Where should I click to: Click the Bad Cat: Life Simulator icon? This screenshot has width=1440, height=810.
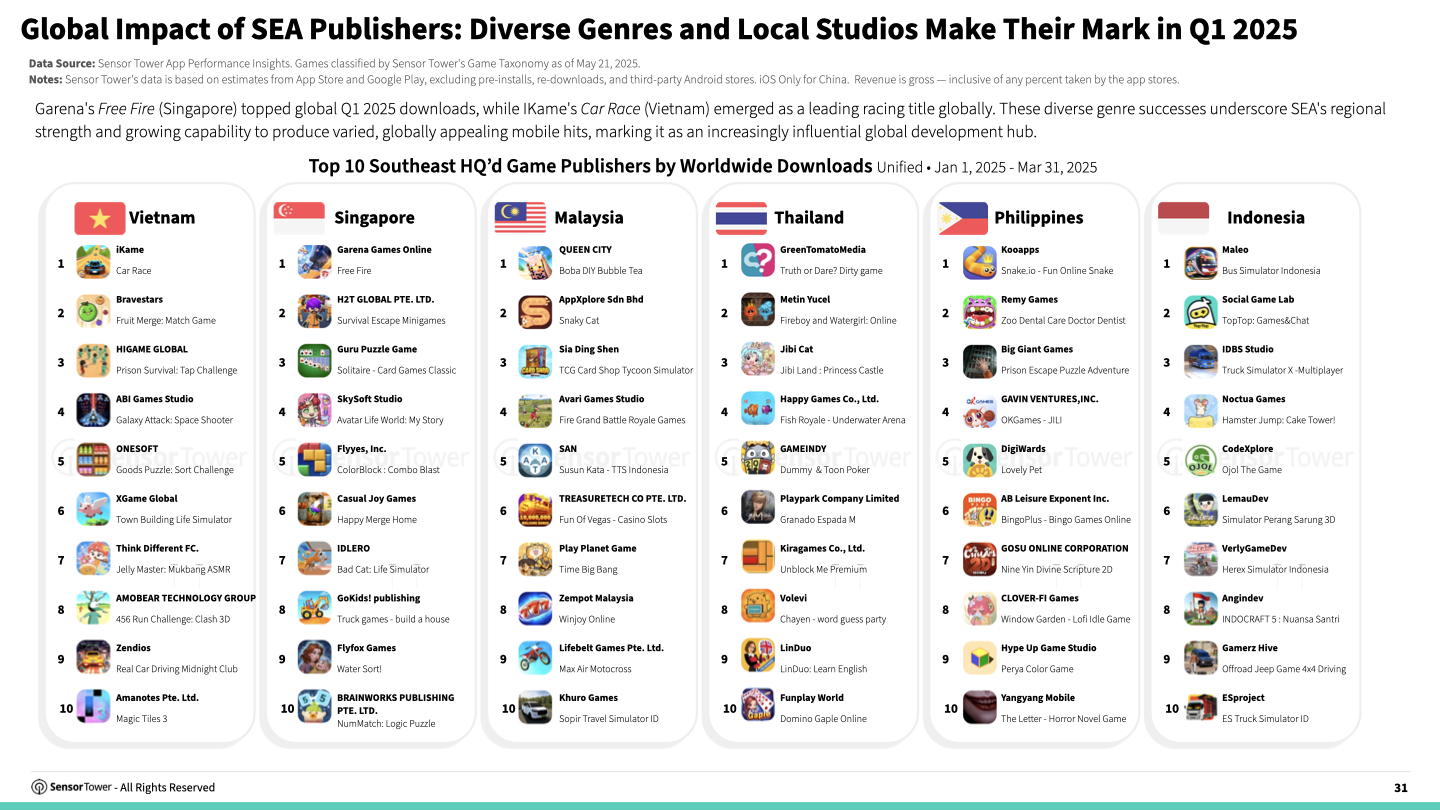click(x=315, y=559)
